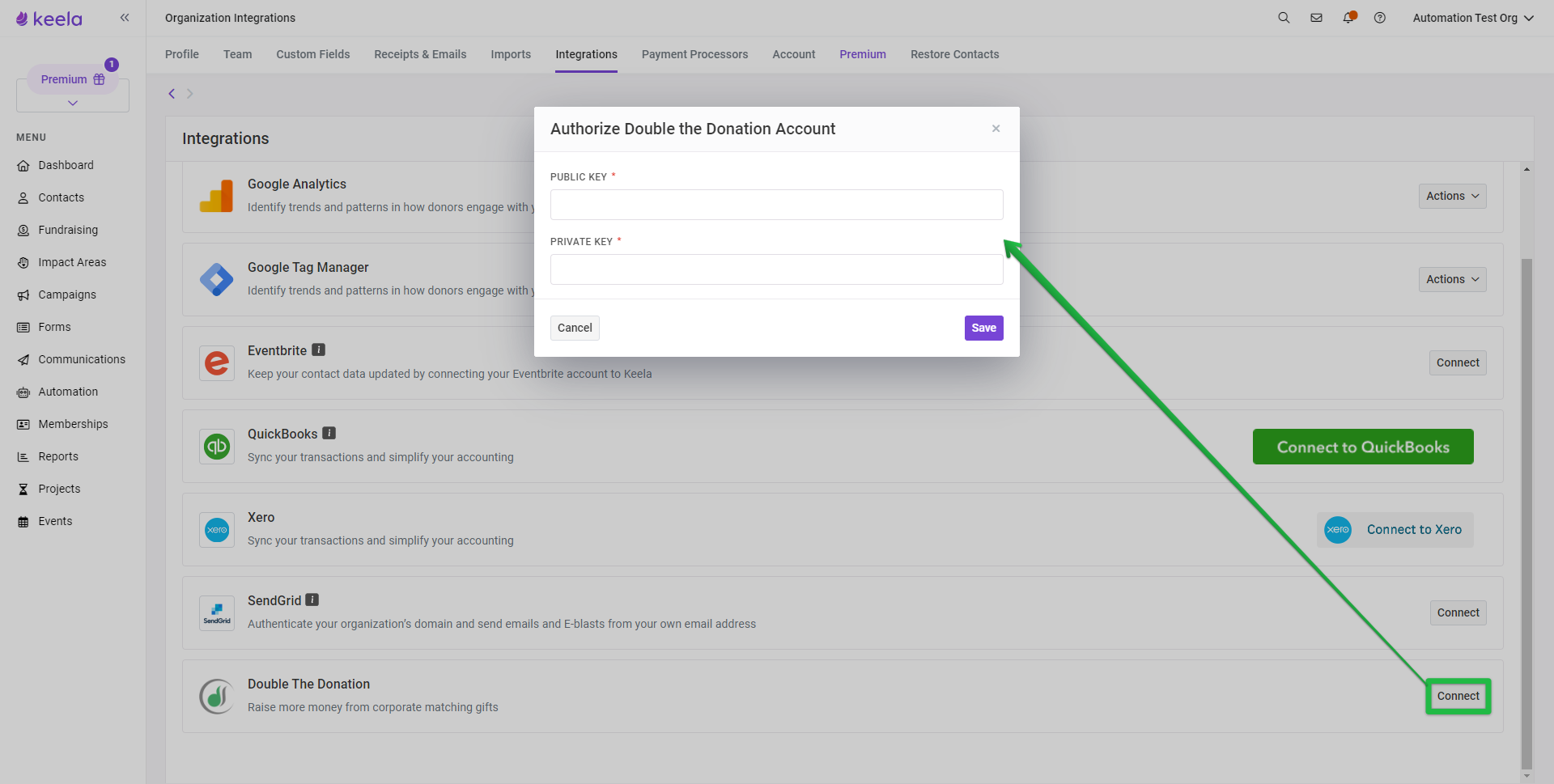Go forward with the right chevron

pos(189,94)
